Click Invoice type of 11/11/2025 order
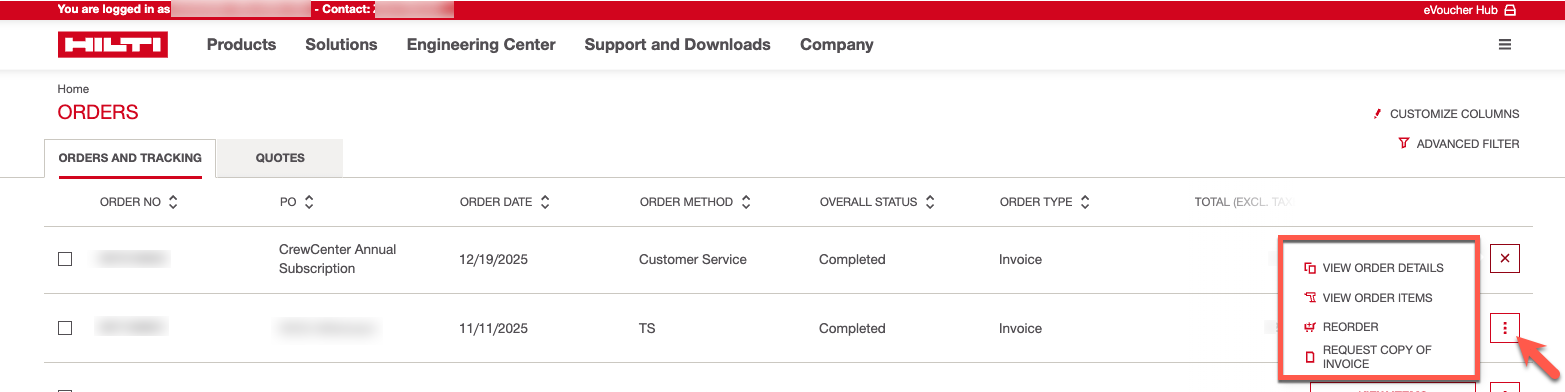The image size is (1565, 392). click(1020, 329)
